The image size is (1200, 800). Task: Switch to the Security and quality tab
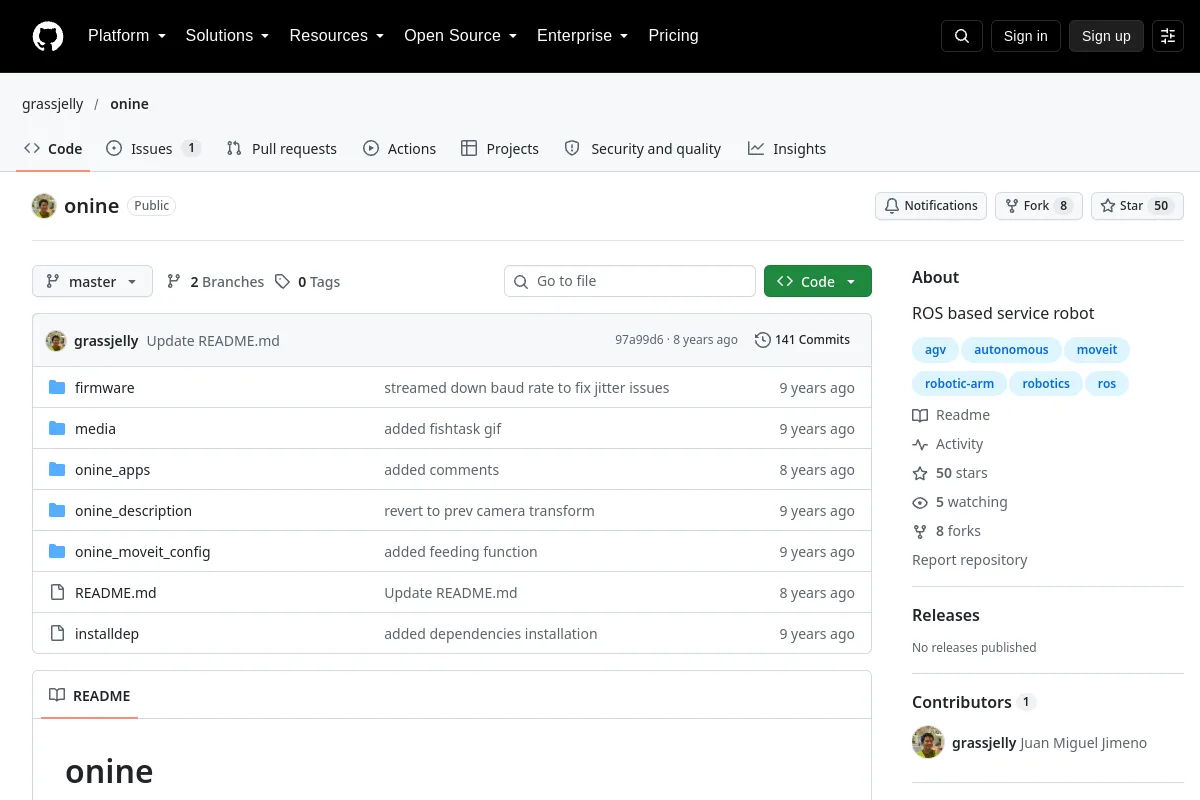coord(643,149)
